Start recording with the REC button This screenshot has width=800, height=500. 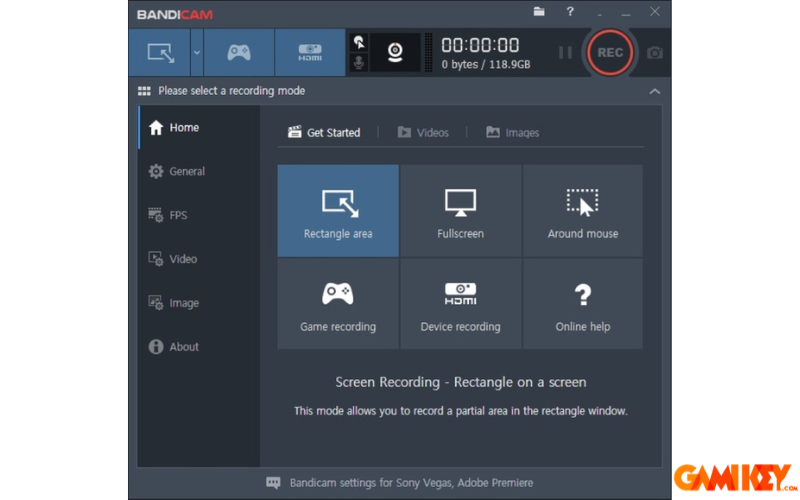pyautogui.click(x=610, y=53)
